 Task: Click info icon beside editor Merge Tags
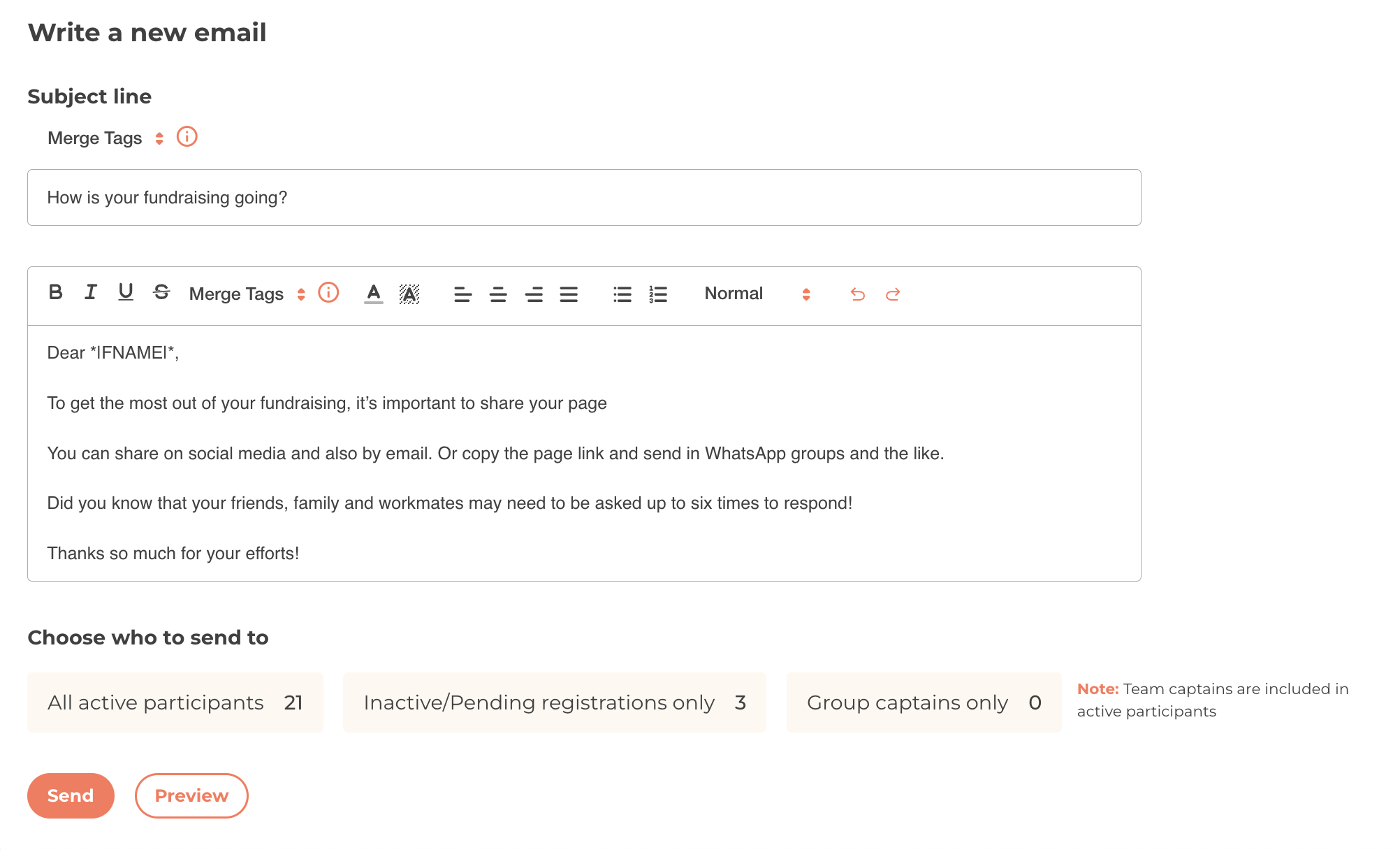click(x=328, y=292)
